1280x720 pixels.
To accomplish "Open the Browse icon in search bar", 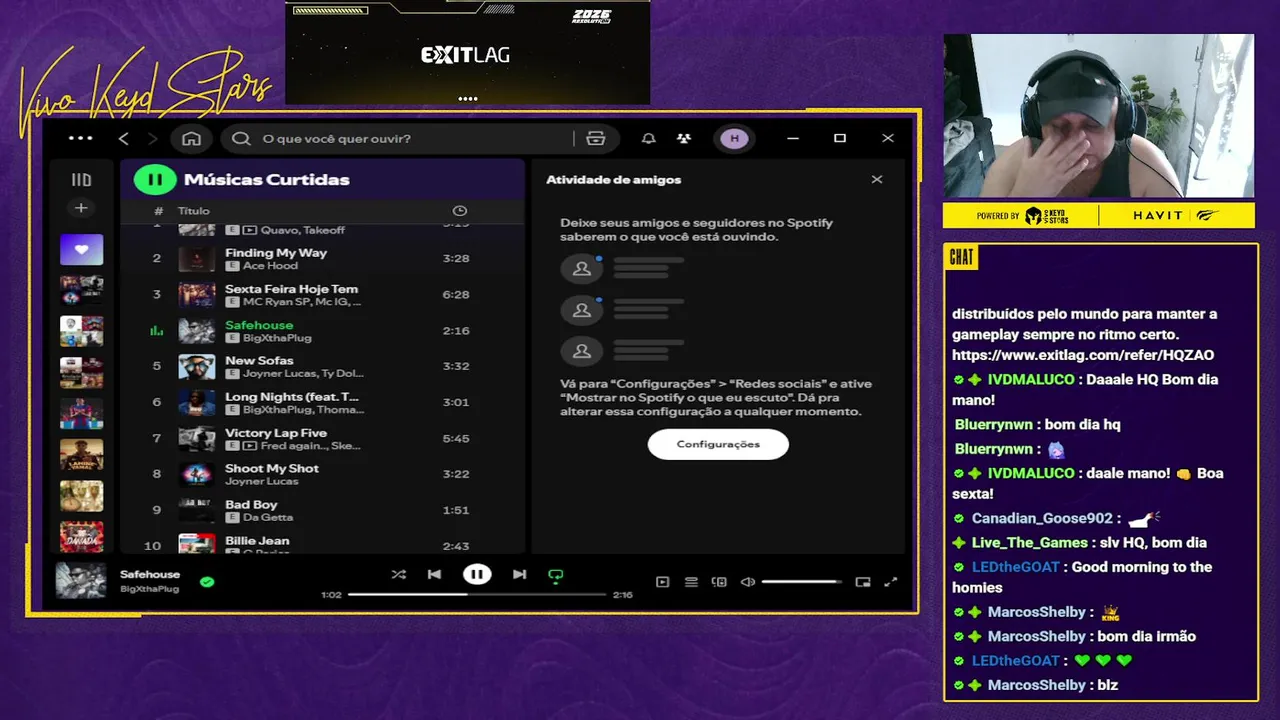I will tap(596, 139).
